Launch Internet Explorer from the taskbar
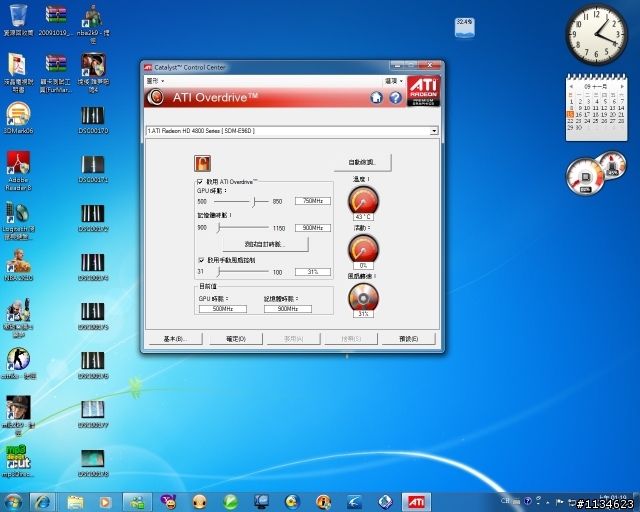This screenshot has width=640, height=512. [x=43, y=502]
